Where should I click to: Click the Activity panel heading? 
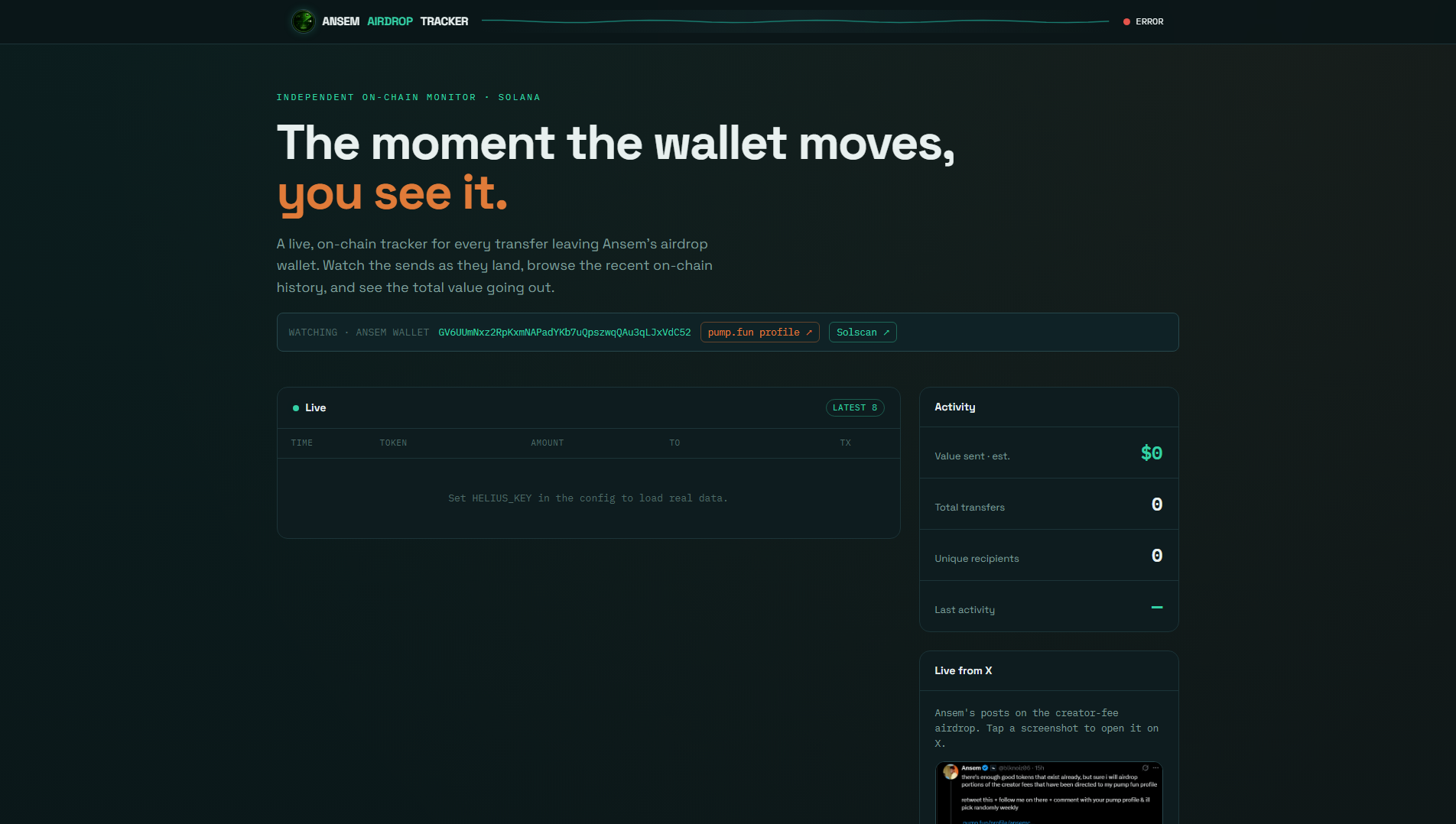pos(954,407)
